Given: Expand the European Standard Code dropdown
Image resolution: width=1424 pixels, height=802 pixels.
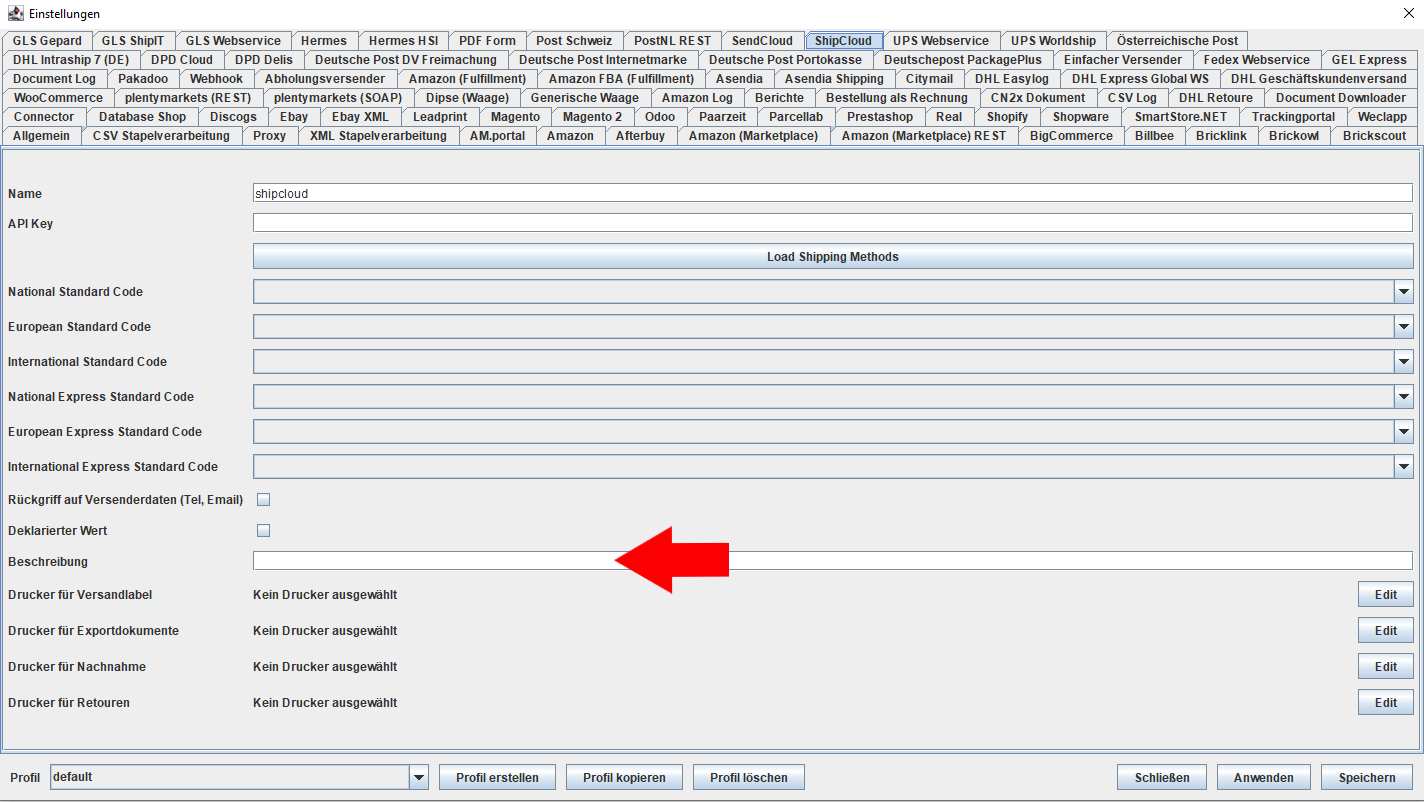Looking at the screenshot, I should point(1403,327).
